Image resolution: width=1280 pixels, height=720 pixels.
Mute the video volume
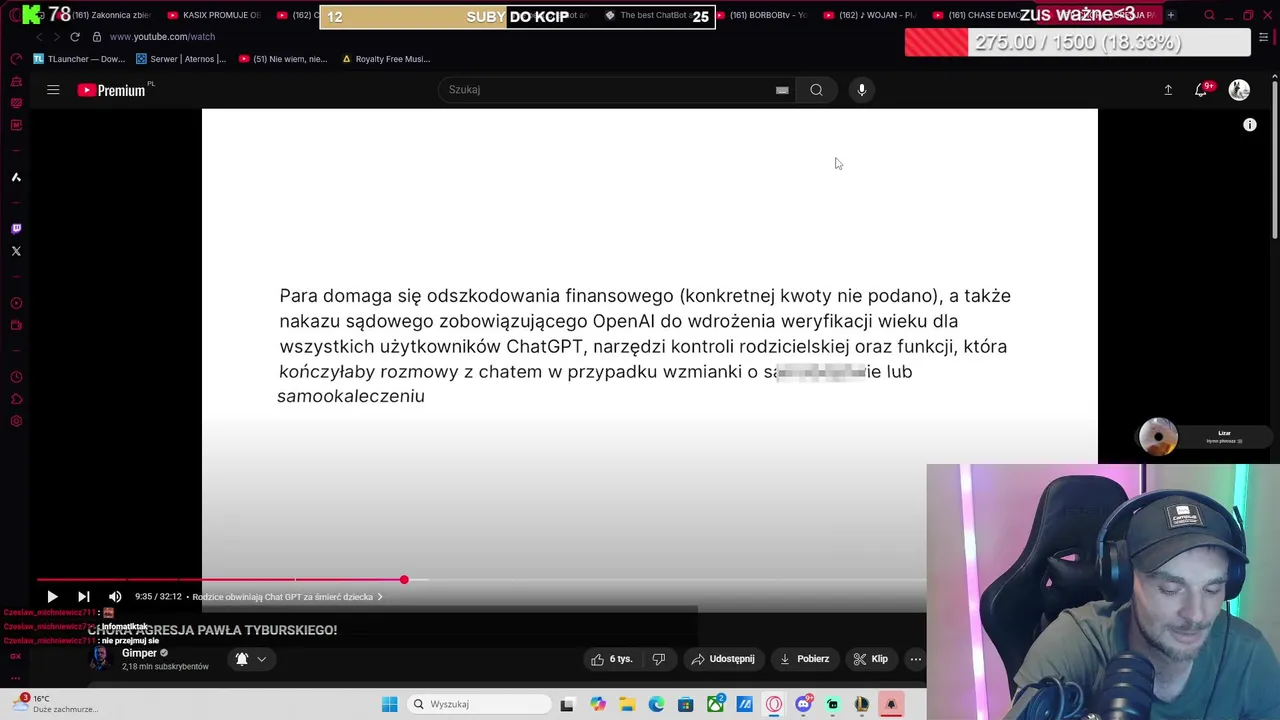point(115,597)
